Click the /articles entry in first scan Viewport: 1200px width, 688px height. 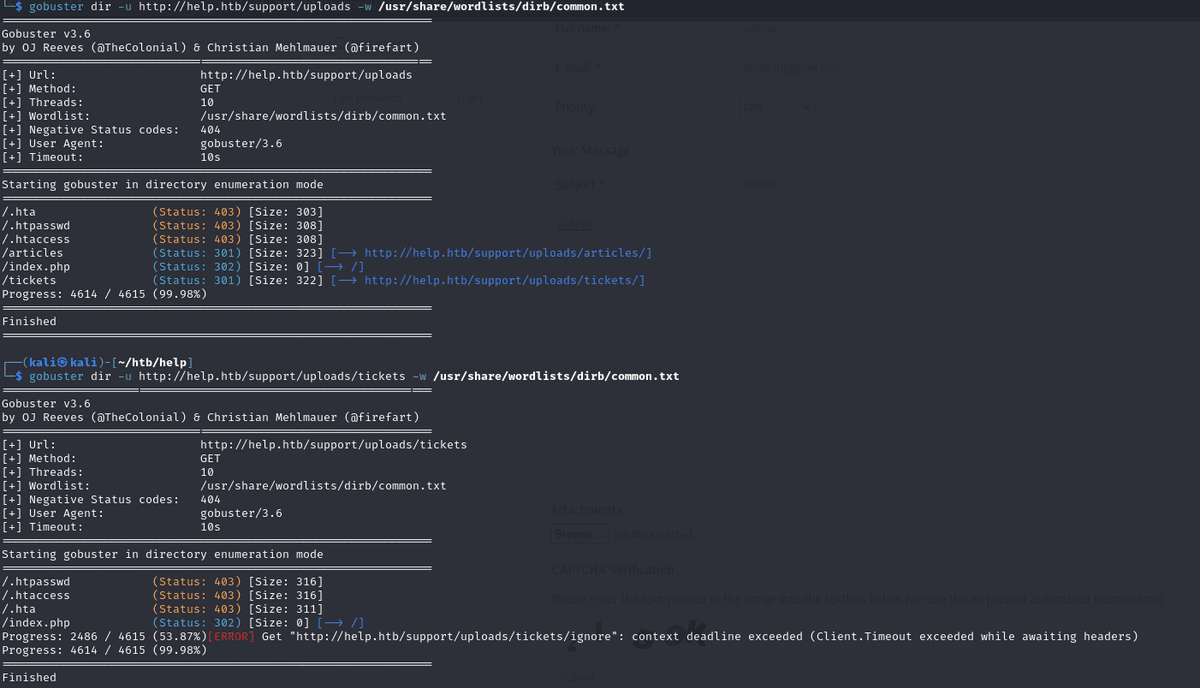(x=33, y=253)
